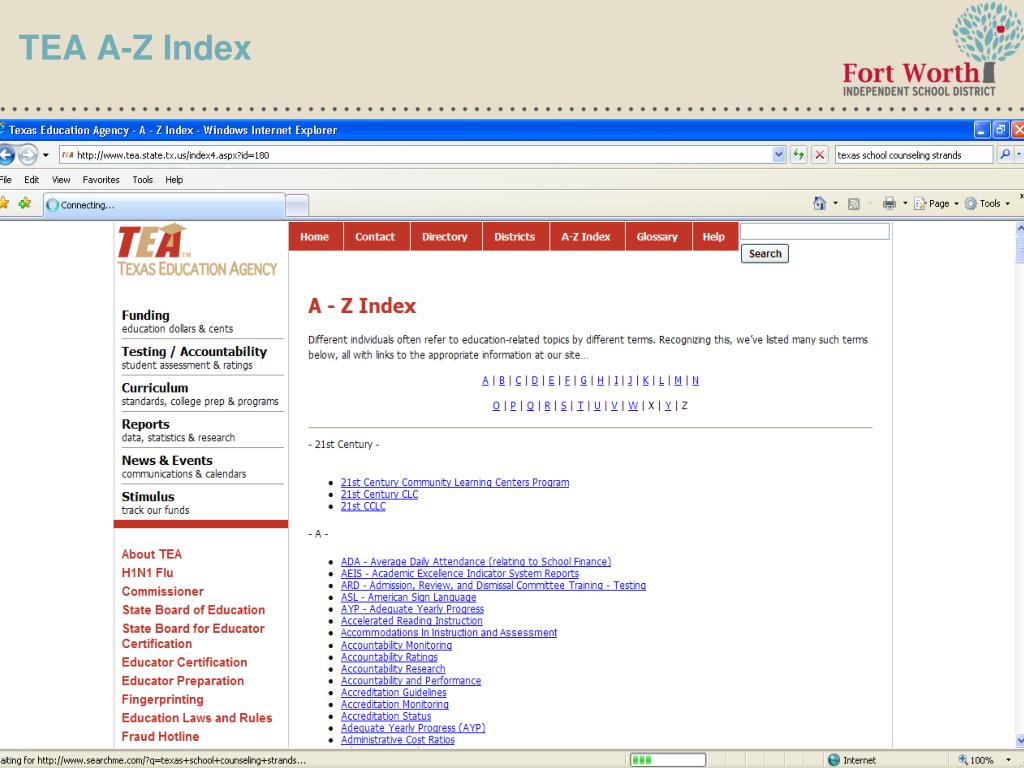
Task: Open a new blank tab button
Action: click(x=297, y=206)
